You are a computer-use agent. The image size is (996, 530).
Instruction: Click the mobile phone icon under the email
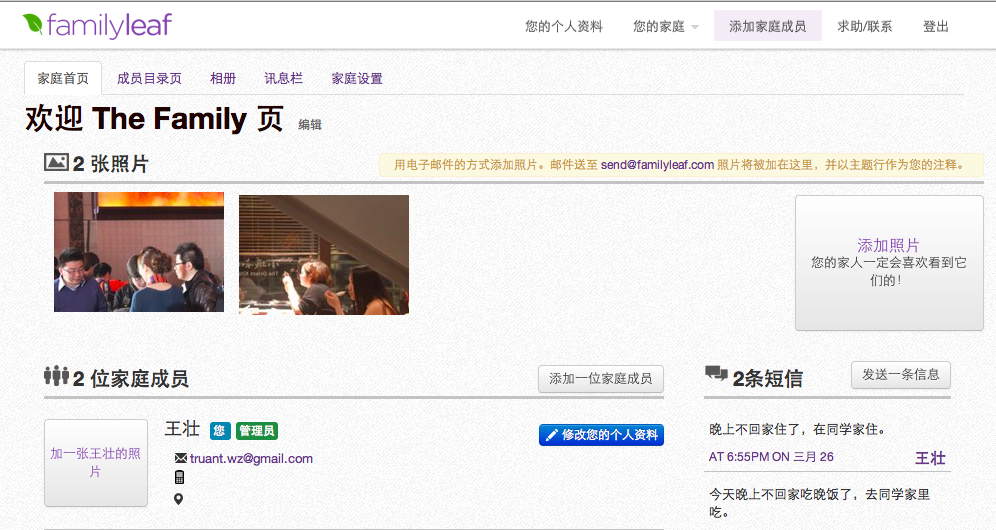(180, 477)
